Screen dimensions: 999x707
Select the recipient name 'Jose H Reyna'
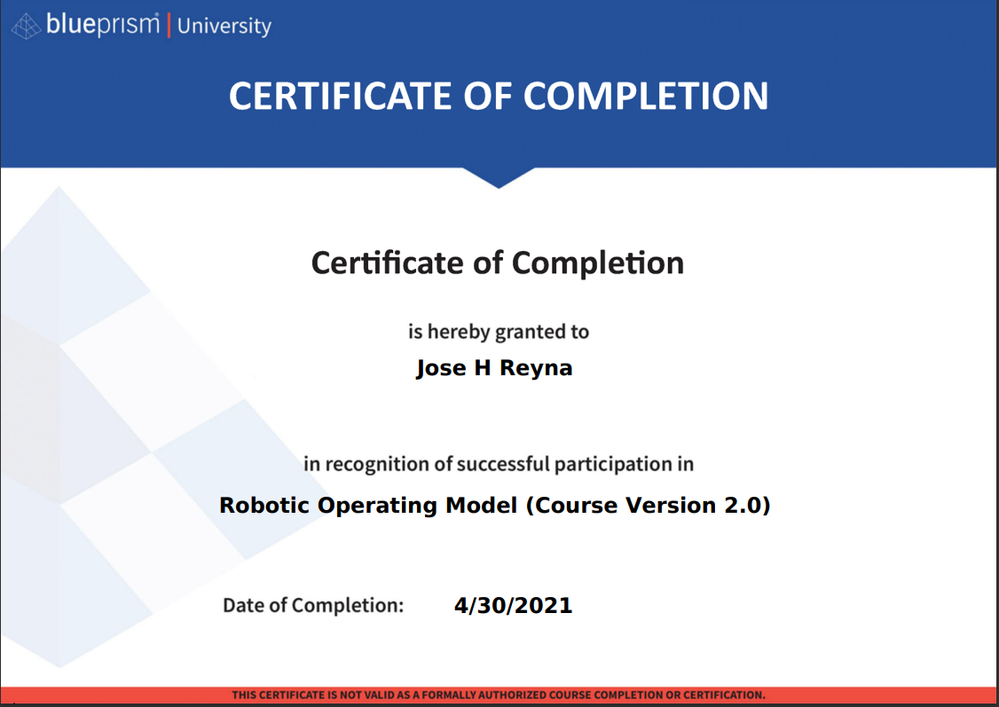pos(494,368)
